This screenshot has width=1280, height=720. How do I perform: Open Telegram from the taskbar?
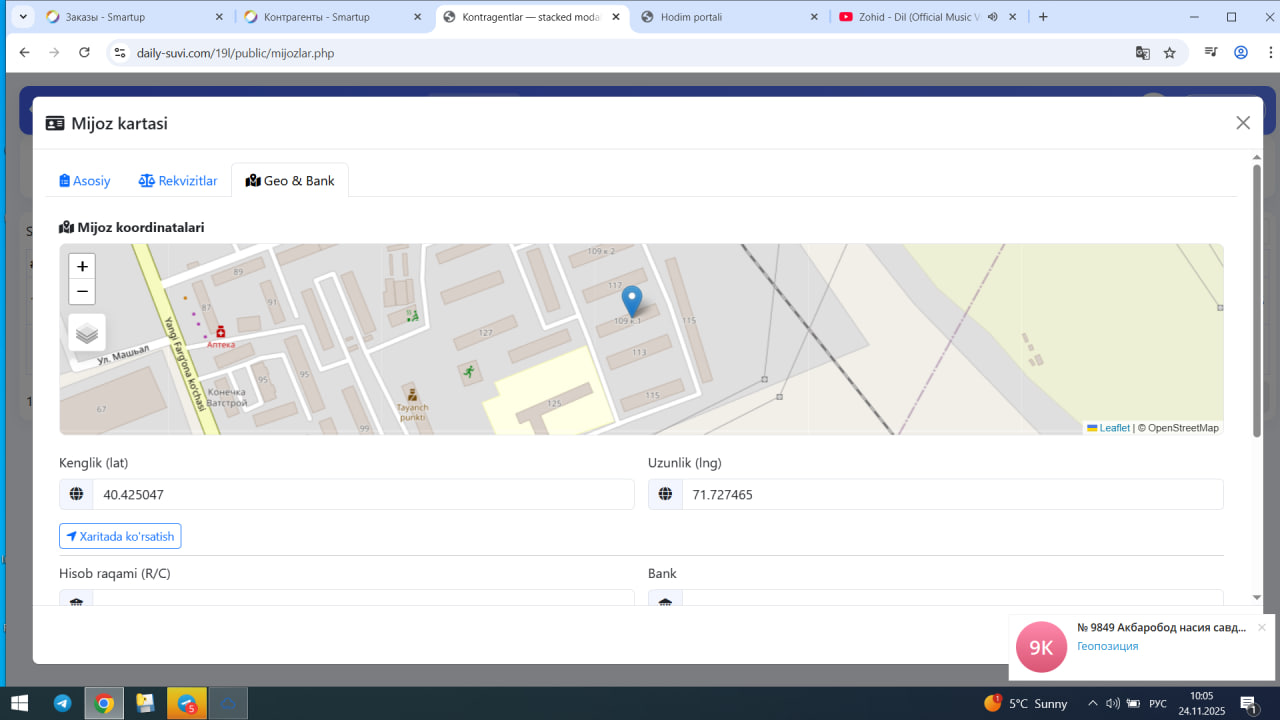(63, 703)
